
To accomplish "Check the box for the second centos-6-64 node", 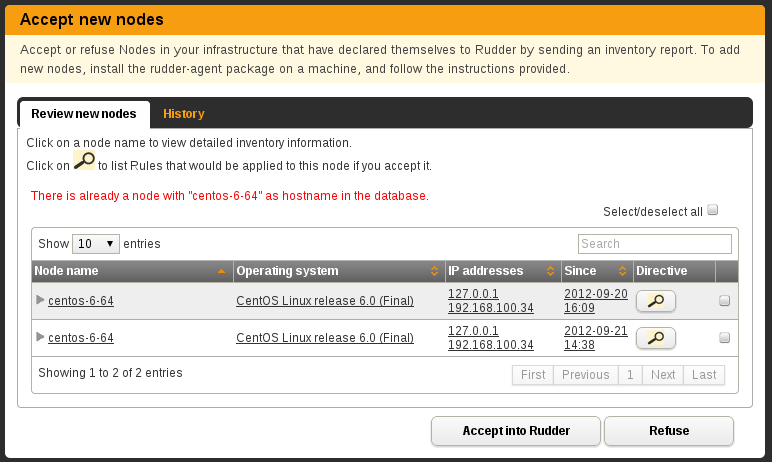I will 724,337.
